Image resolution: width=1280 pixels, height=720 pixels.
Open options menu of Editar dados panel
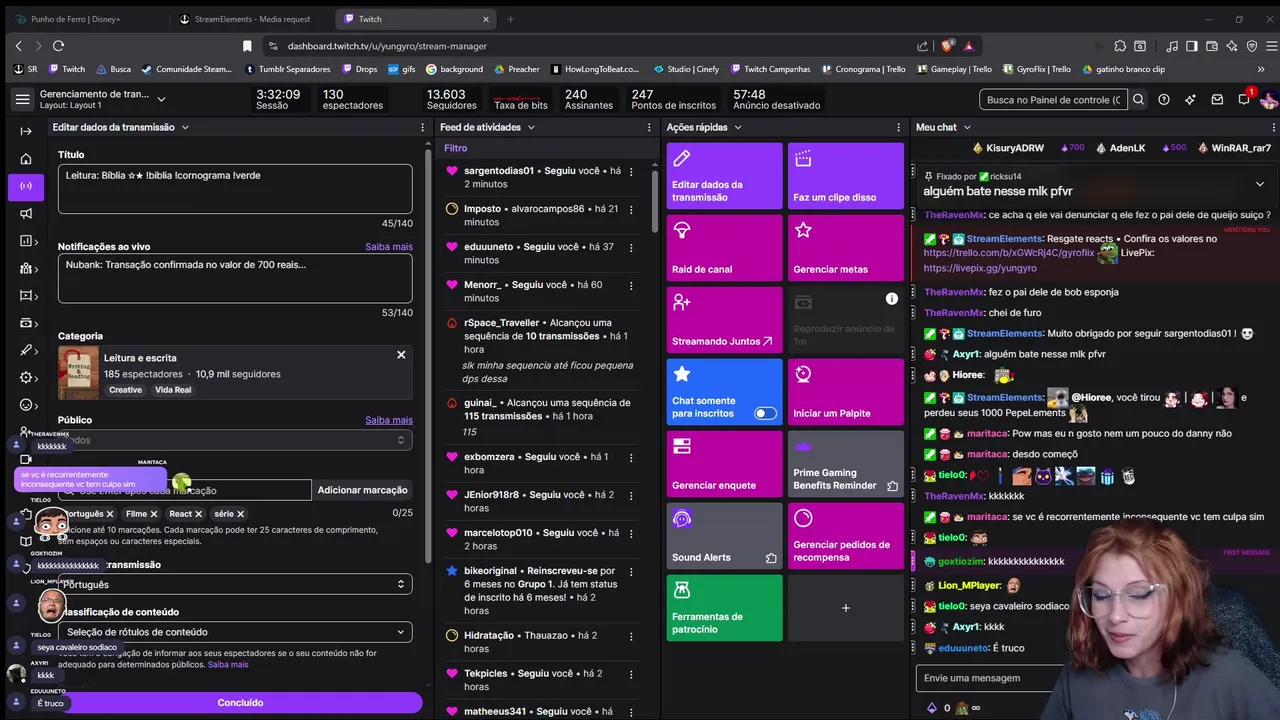(423, 127)
